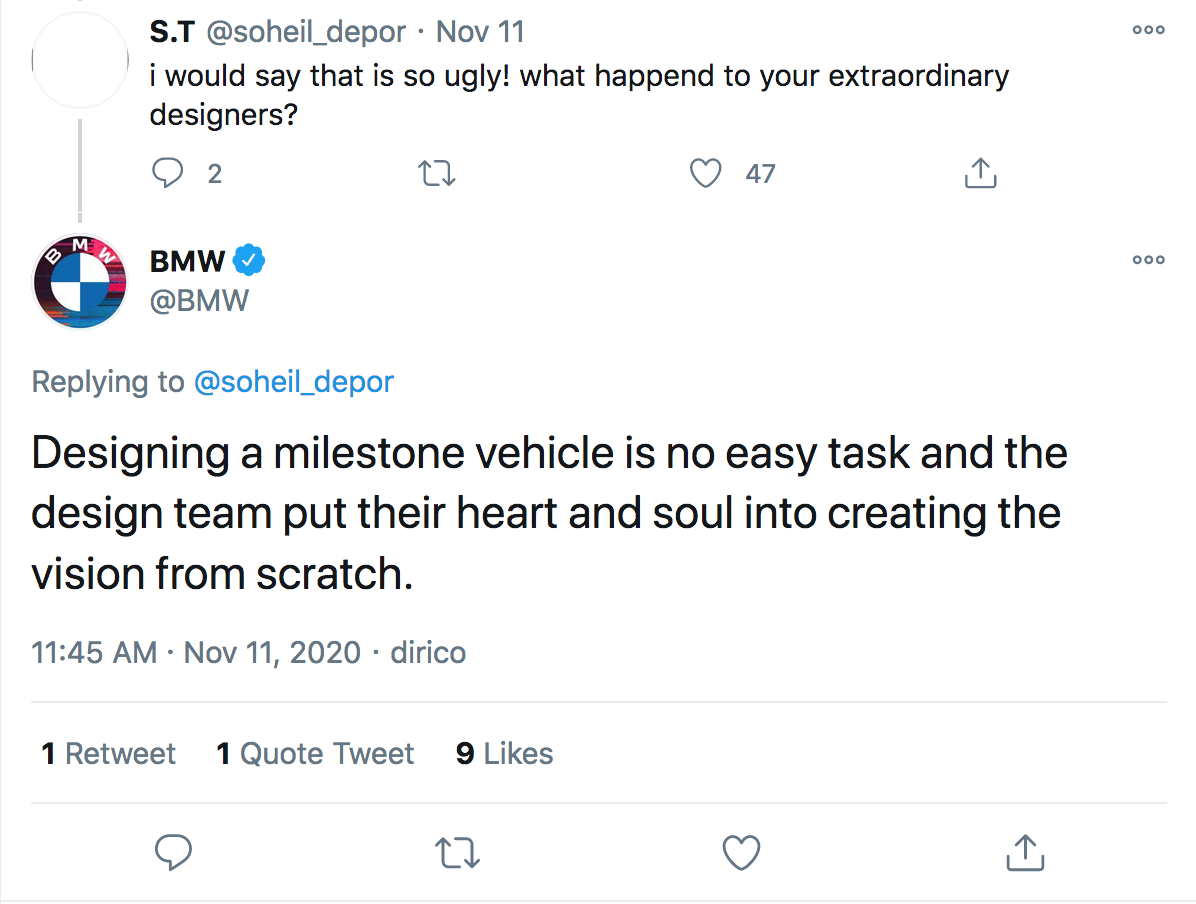
Task: Open more options on S.T's tweet
Action: coord(1148,30)
